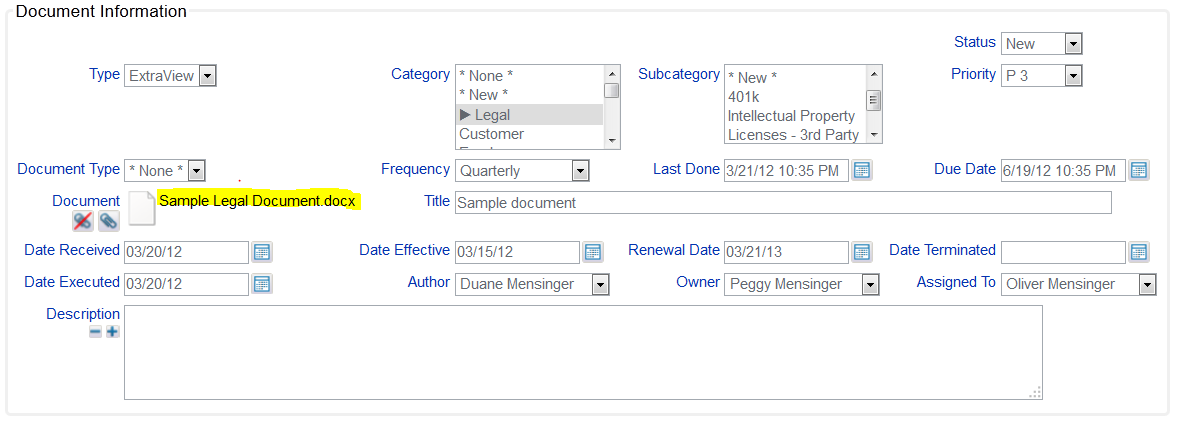Click the paperclip attach document icon
The height and width of the screenshot is (424, 1179).
(x=108, y=220)
